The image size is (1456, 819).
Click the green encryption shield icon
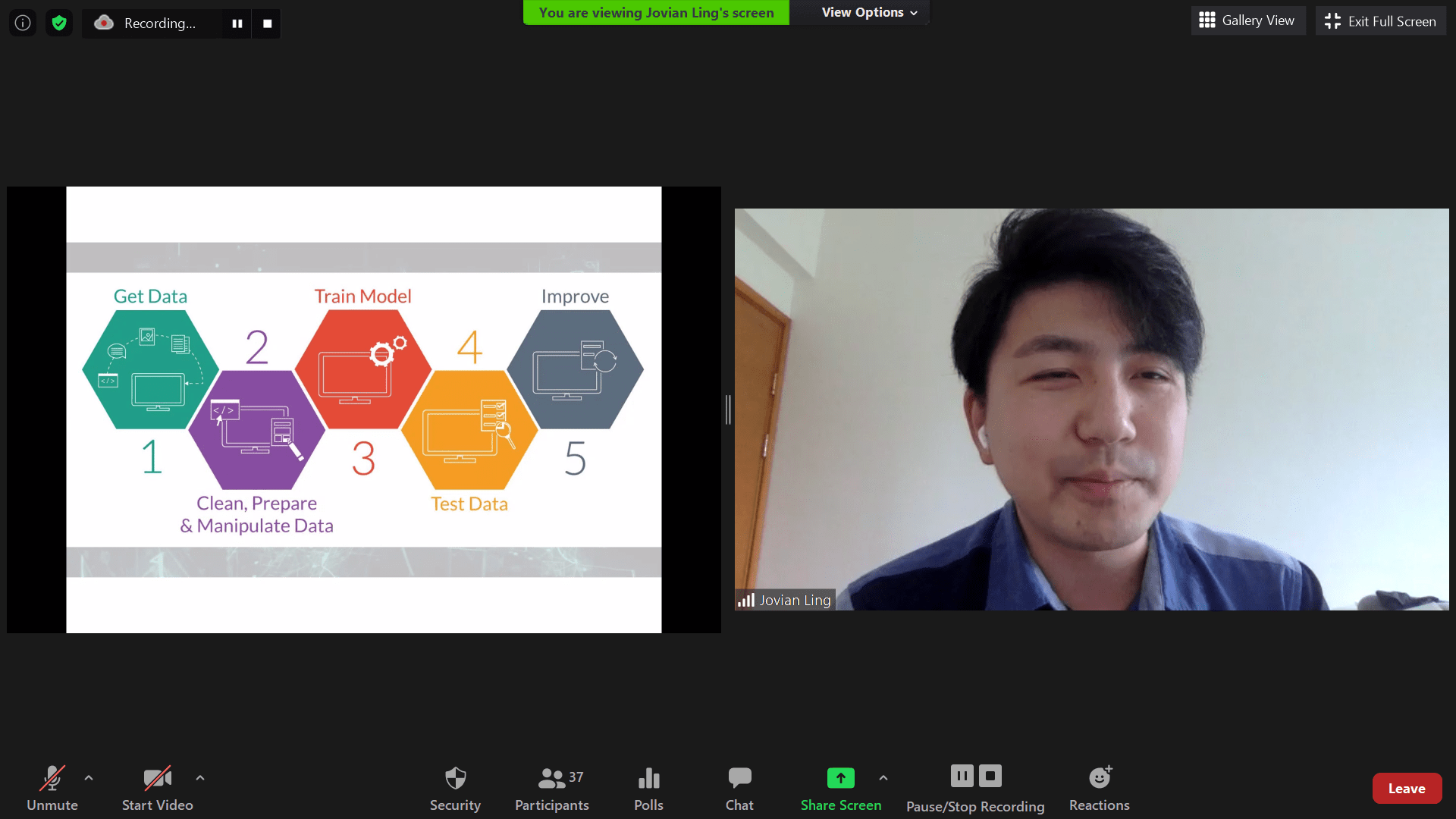pyautogui.click(x=59, y=23)
